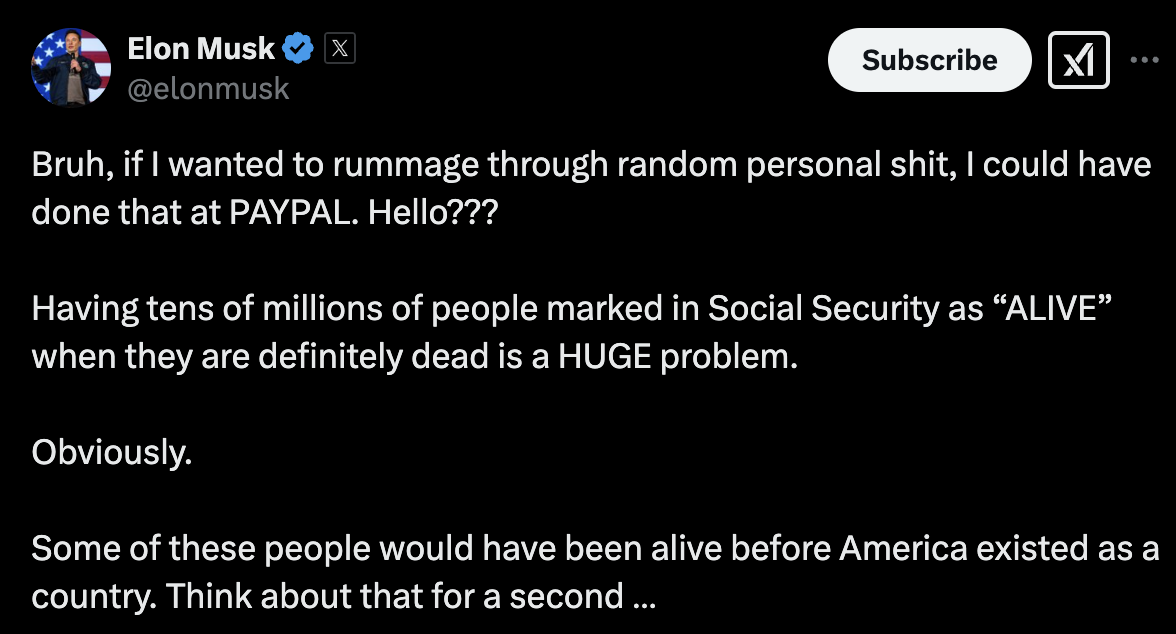Click the Elon Musk display name
Screen dimensions: 1176x634
coord(201,47)
